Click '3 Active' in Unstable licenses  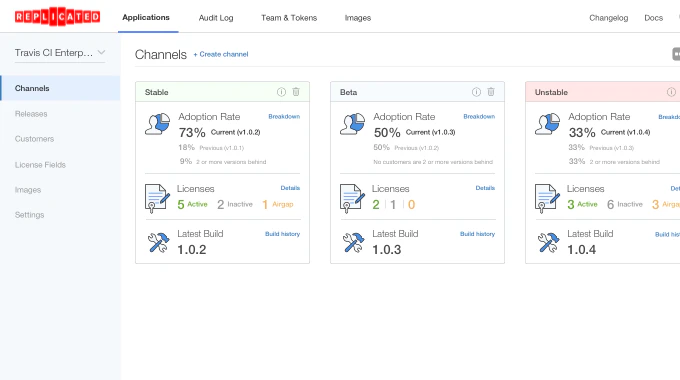[x=582, y=204]
